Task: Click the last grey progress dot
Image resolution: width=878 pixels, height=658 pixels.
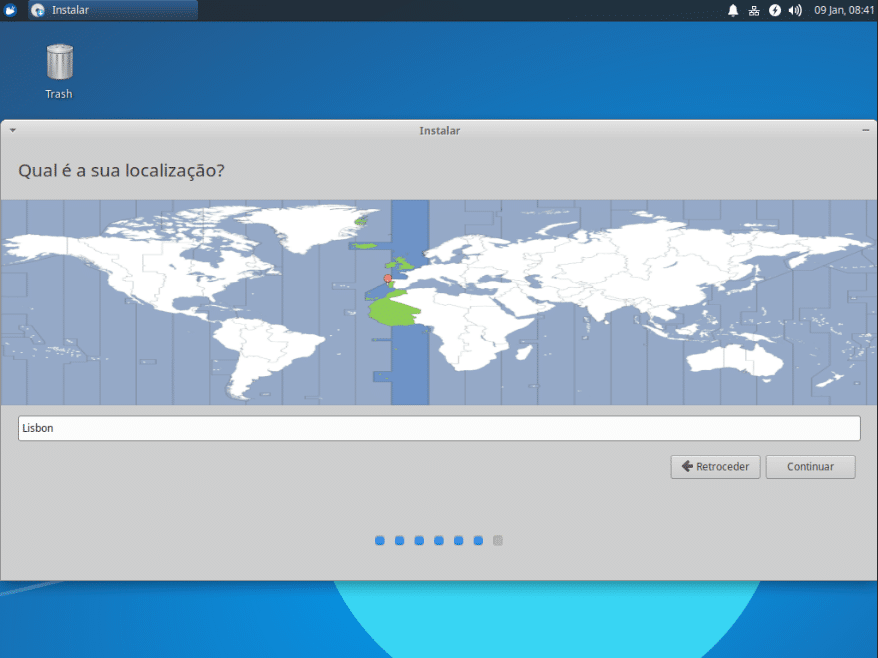Action: 498,540
